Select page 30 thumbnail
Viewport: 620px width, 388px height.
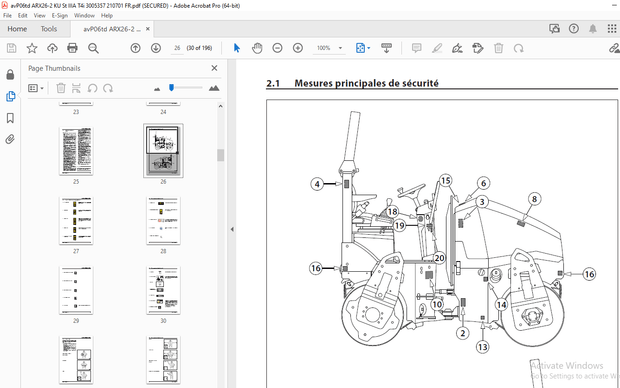(163, 290)
